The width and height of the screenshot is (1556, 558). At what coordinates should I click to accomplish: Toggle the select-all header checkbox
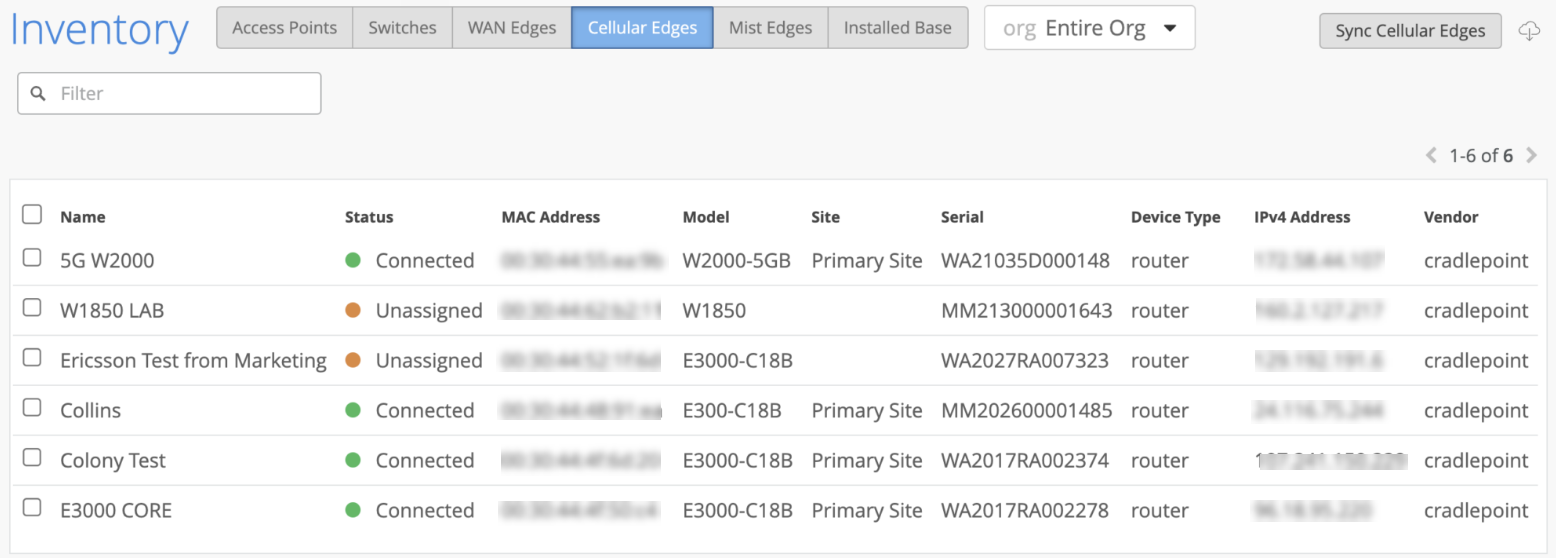click(x=32, y=215)
